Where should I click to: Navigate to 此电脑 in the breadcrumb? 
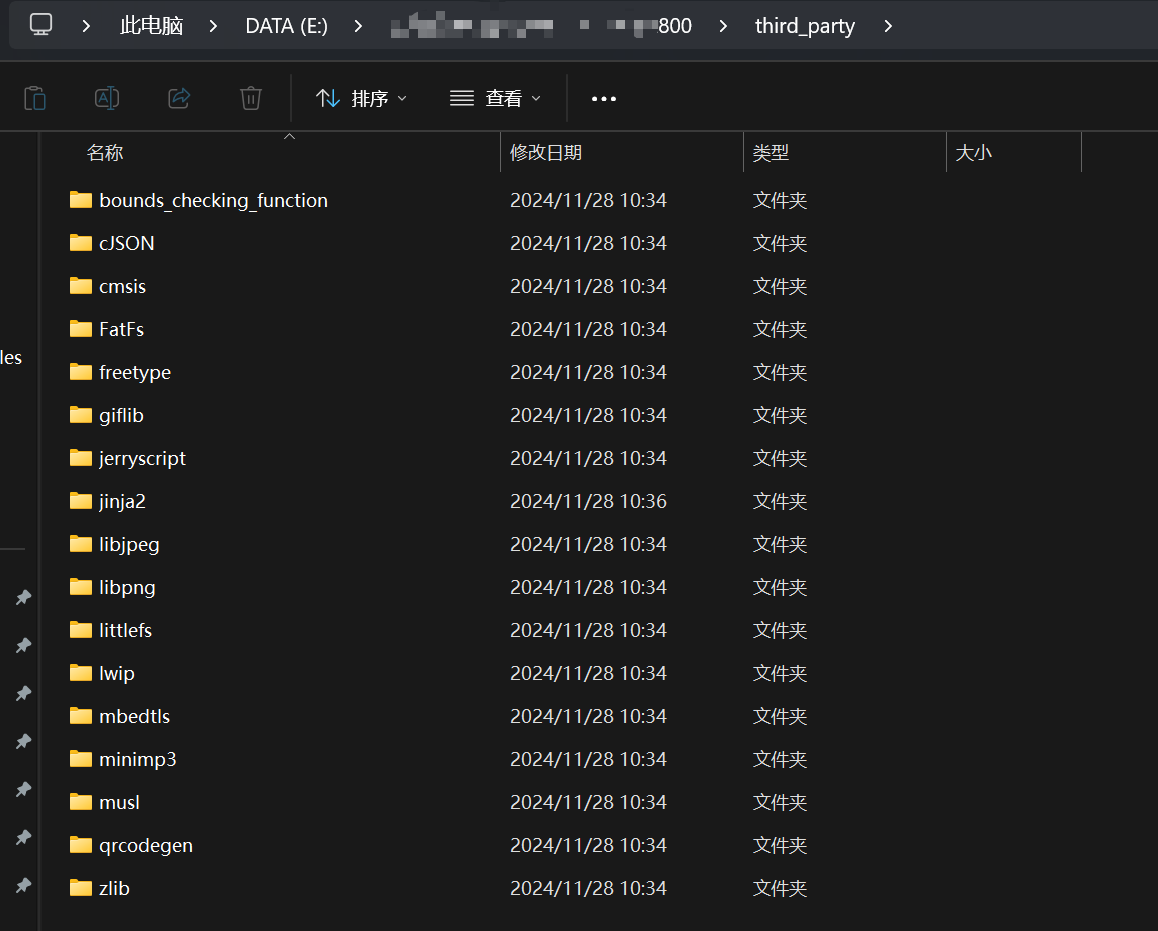tap(151, 26)
